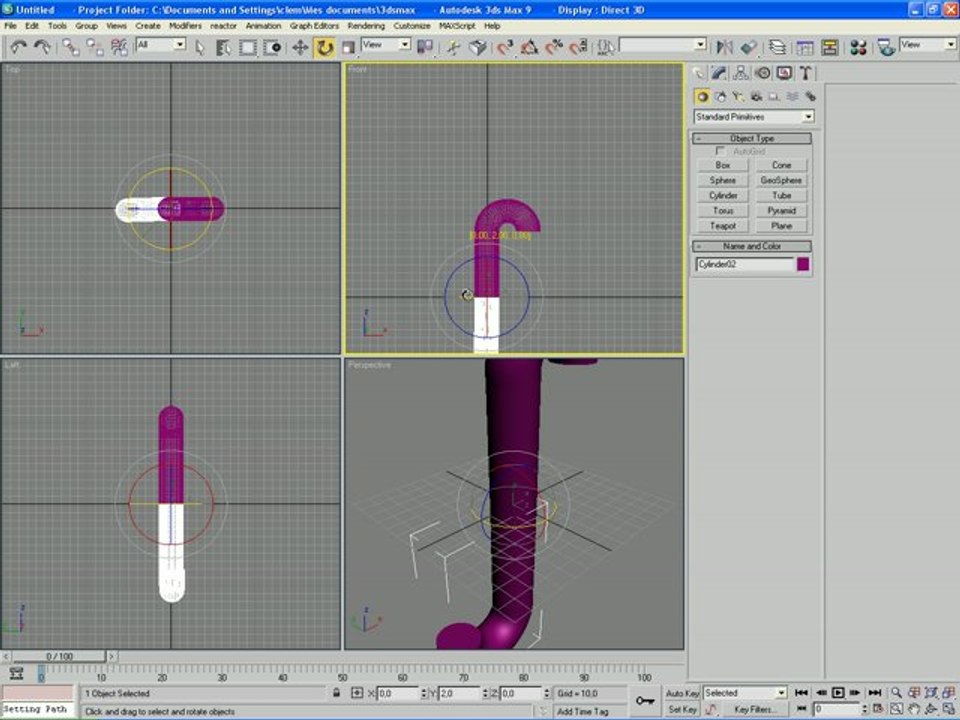The image size is (960, 720).
Task: Toggle the Spinner Snap icon
Action: point(579,48)
